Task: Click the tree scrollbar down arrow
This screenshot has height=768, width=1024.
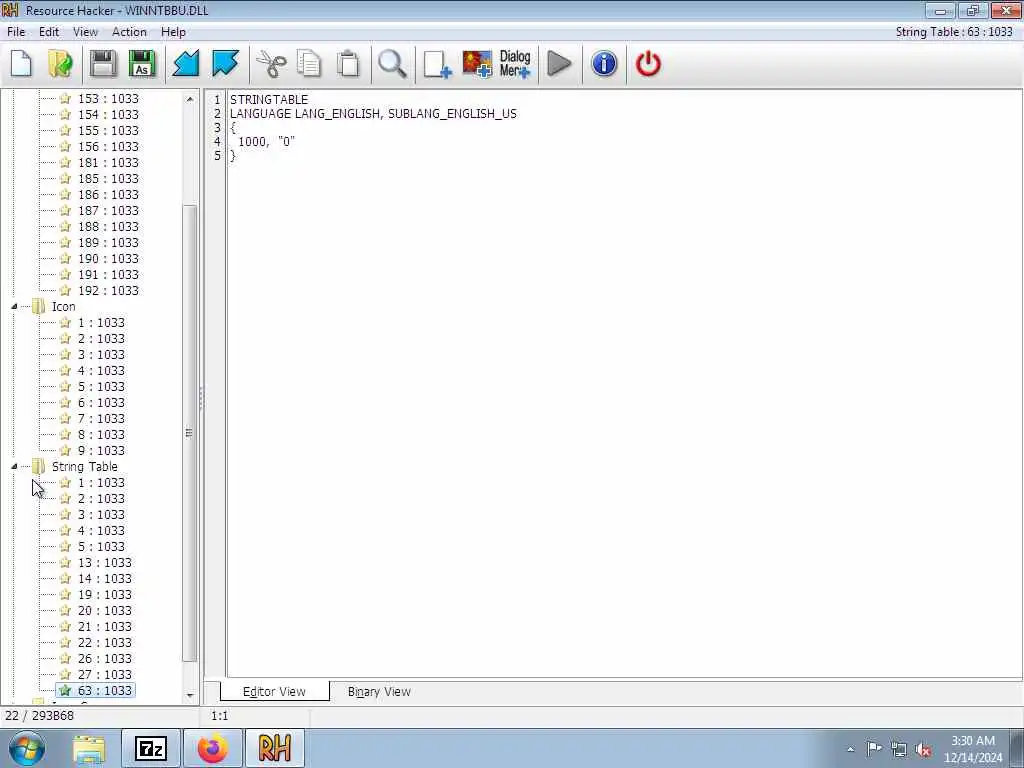Action: pos(190,696)
